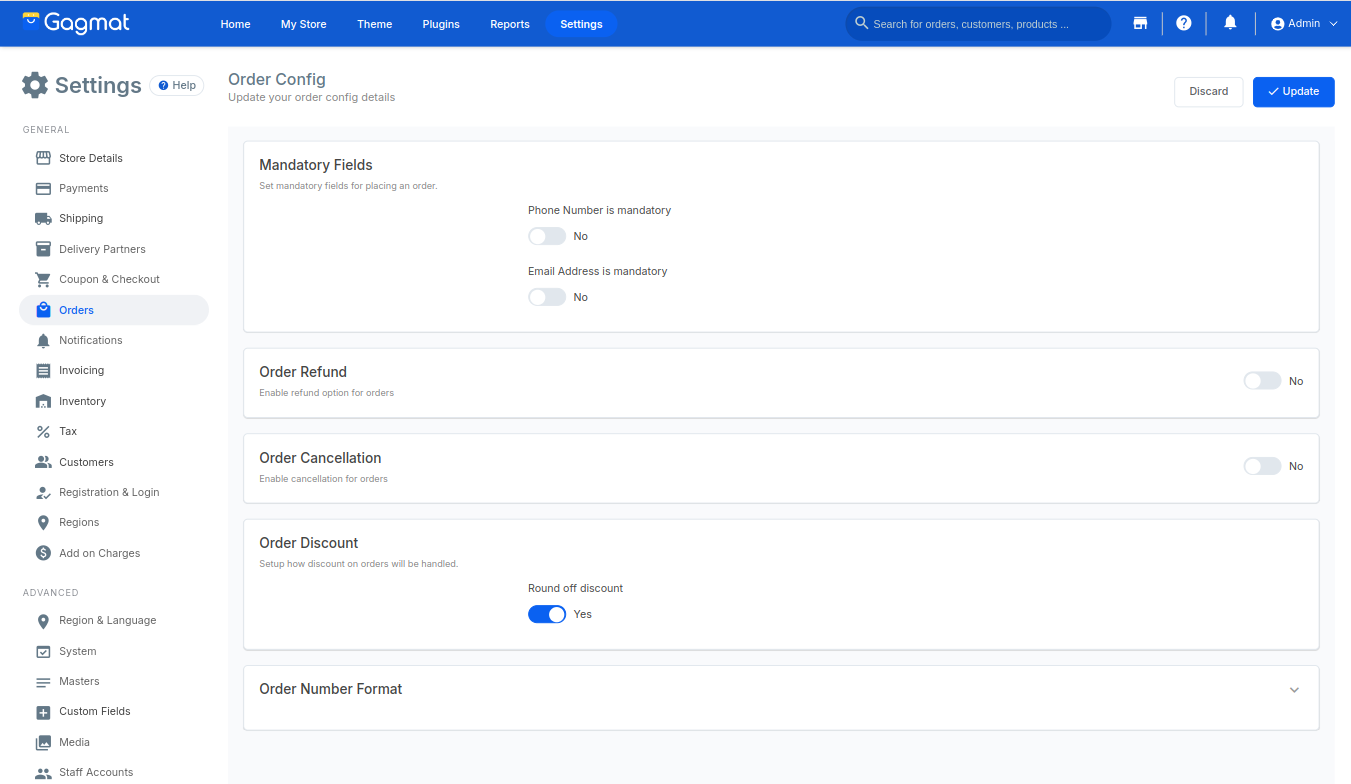Click the System checkbox icon
1351x784 pixels.
coord(43,651)
